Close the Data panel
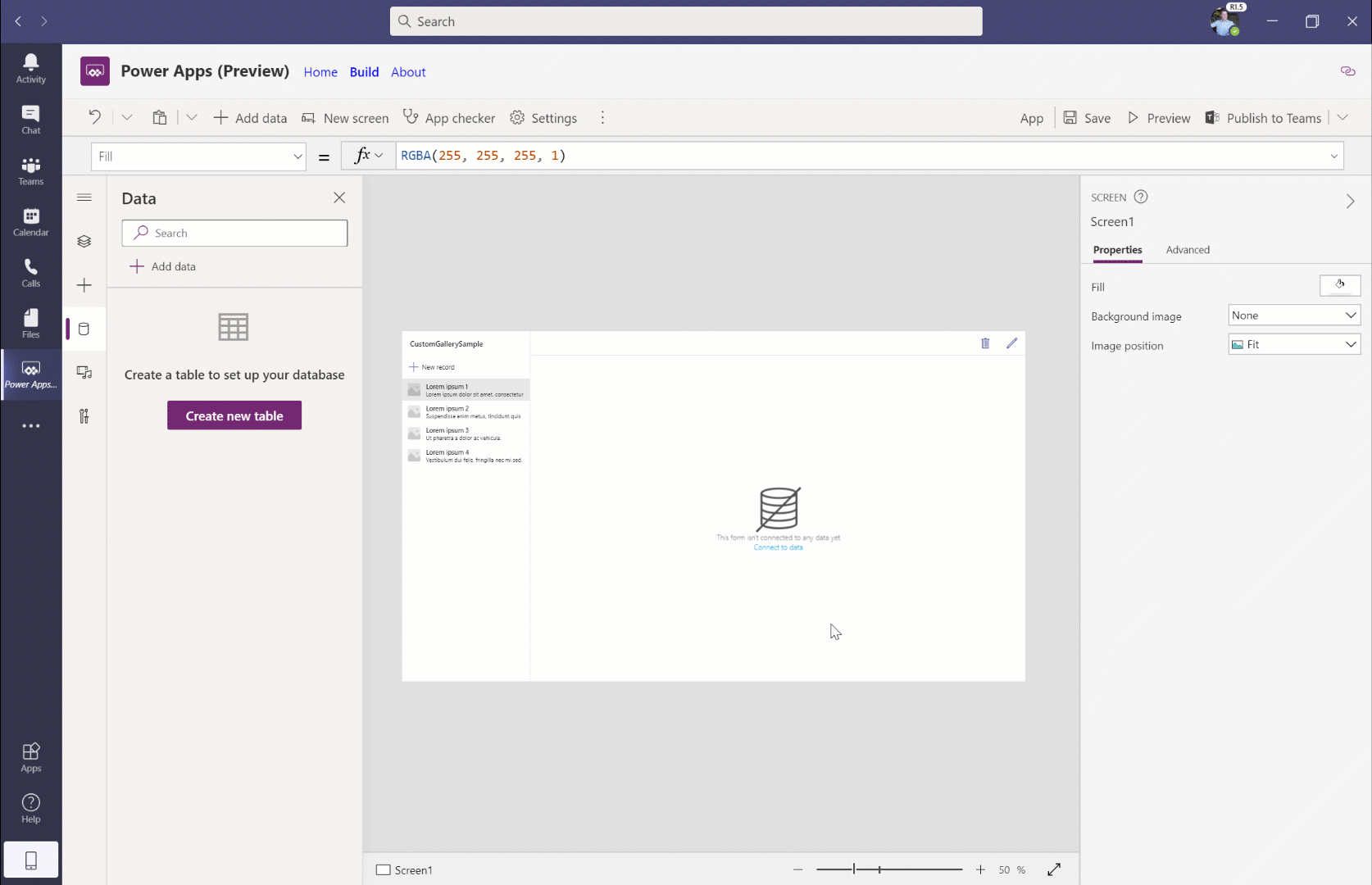This screenshot has height=885, width=1372. pos(339,197)
